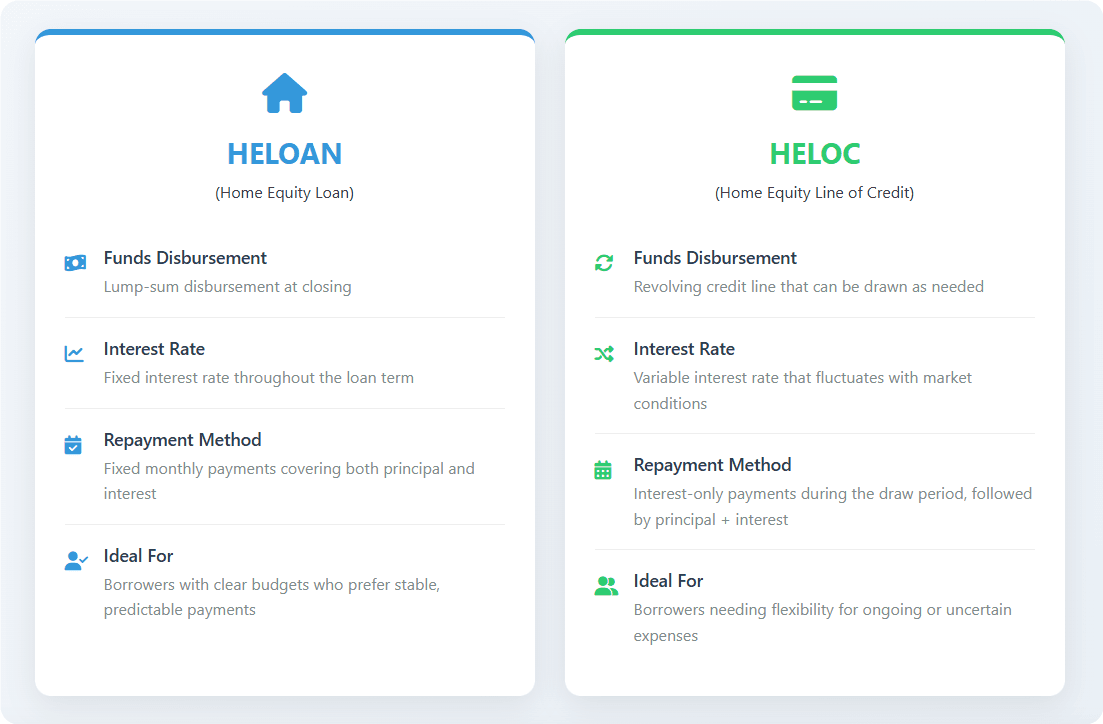
Task: Click the blue HELOAN title
Action: tap(284, 154)
